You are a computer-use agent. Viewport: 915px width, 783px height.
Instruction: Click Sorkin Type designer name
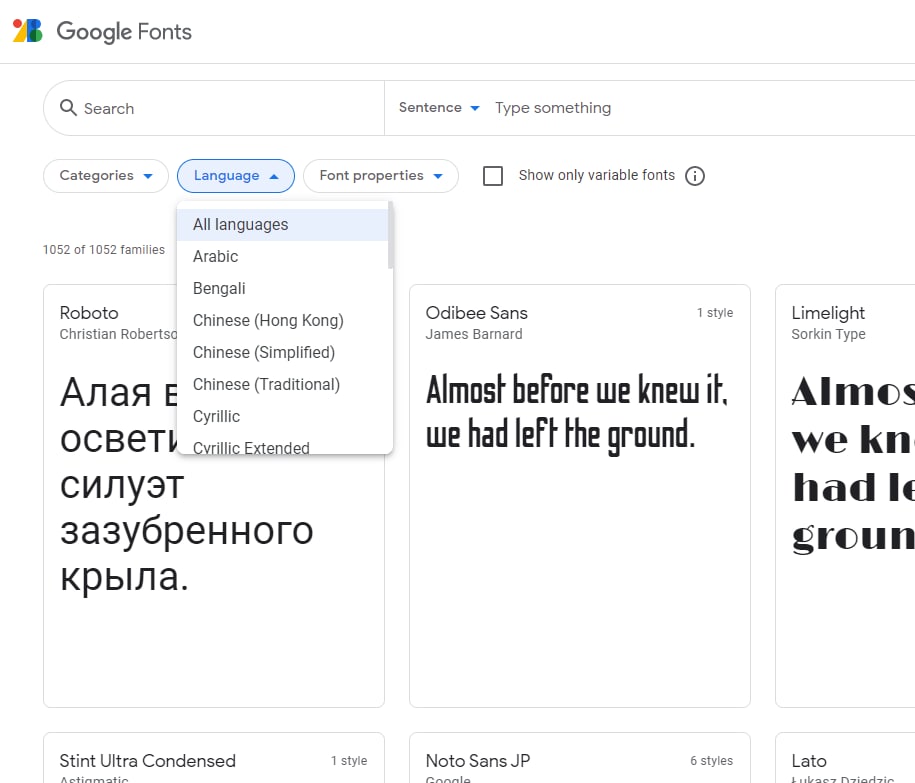click(x=828, y=334)
